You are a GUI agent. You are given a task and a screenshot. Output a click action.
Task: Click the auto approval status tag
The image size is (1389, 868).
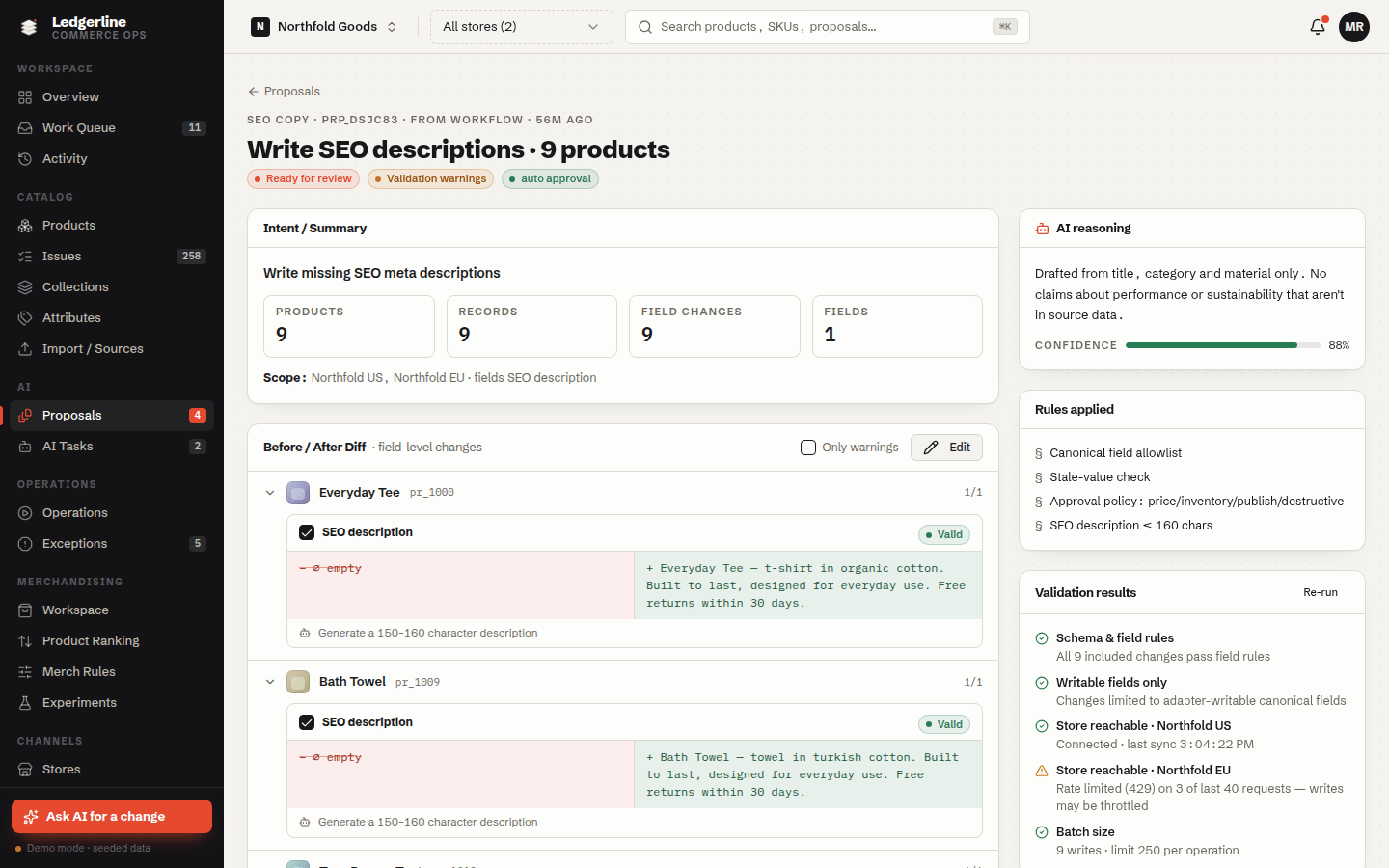coord(550,179)
